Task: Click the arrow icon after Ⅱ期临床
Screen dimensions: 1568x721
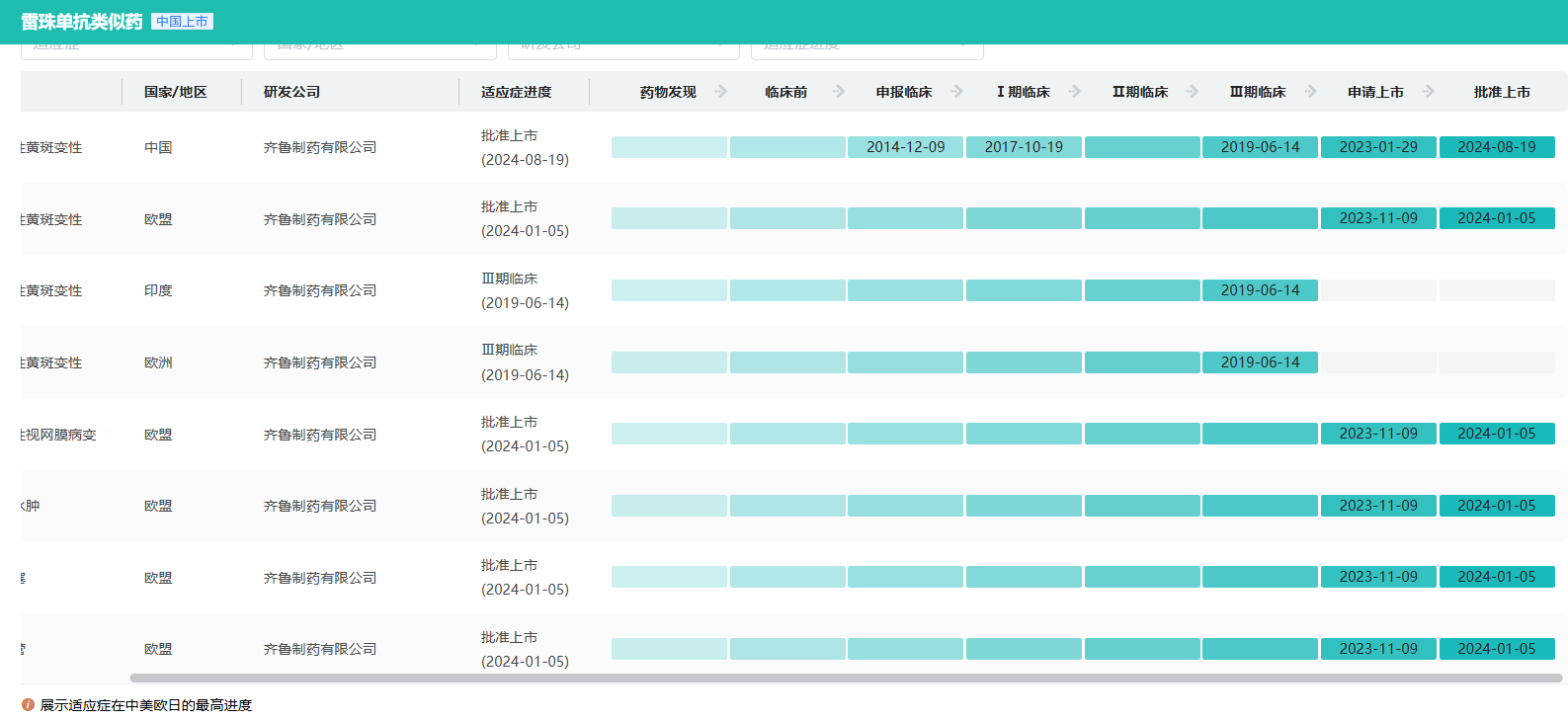Action: click(1193, 92)
